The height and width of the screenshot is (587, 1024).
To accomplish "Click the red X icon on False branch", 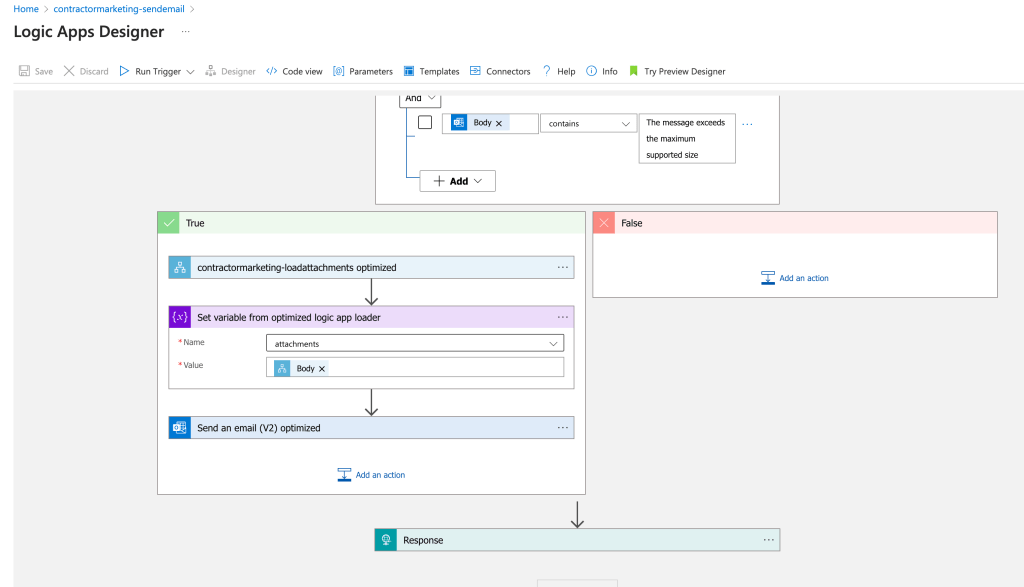I will (604, 223).
